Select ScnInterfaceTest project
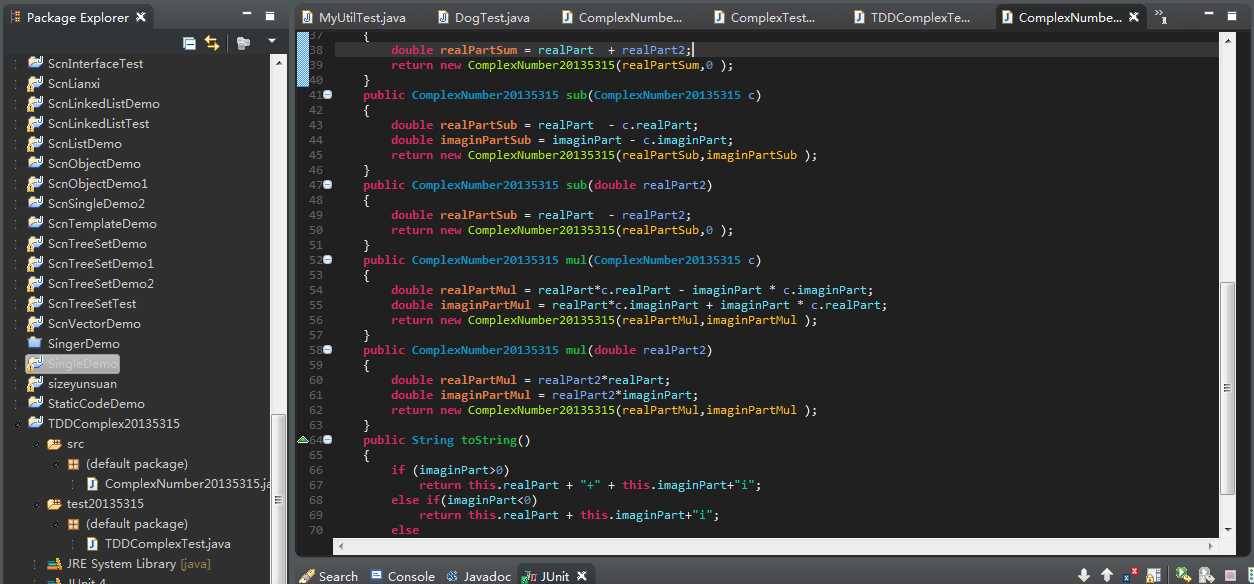This screenshot has height=584, width=1254. point(95,63)
